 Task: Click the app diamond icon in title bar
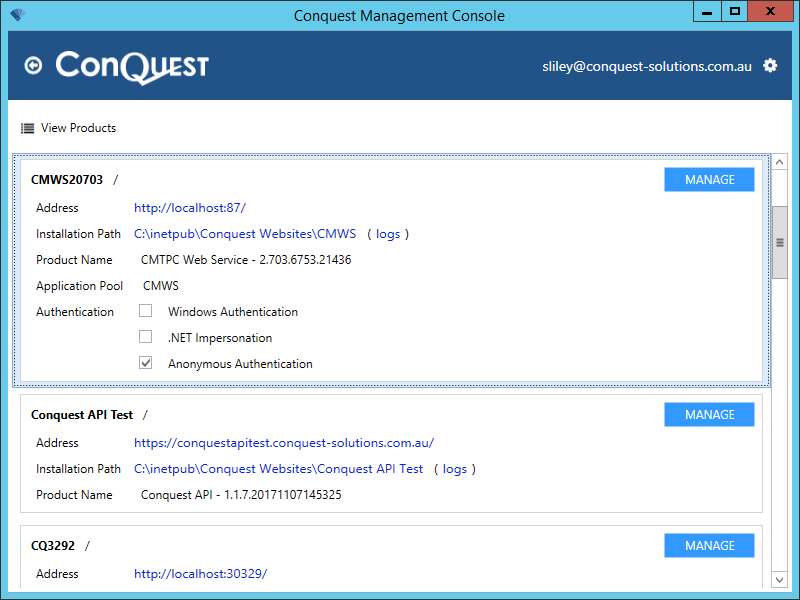pos(17,14)
